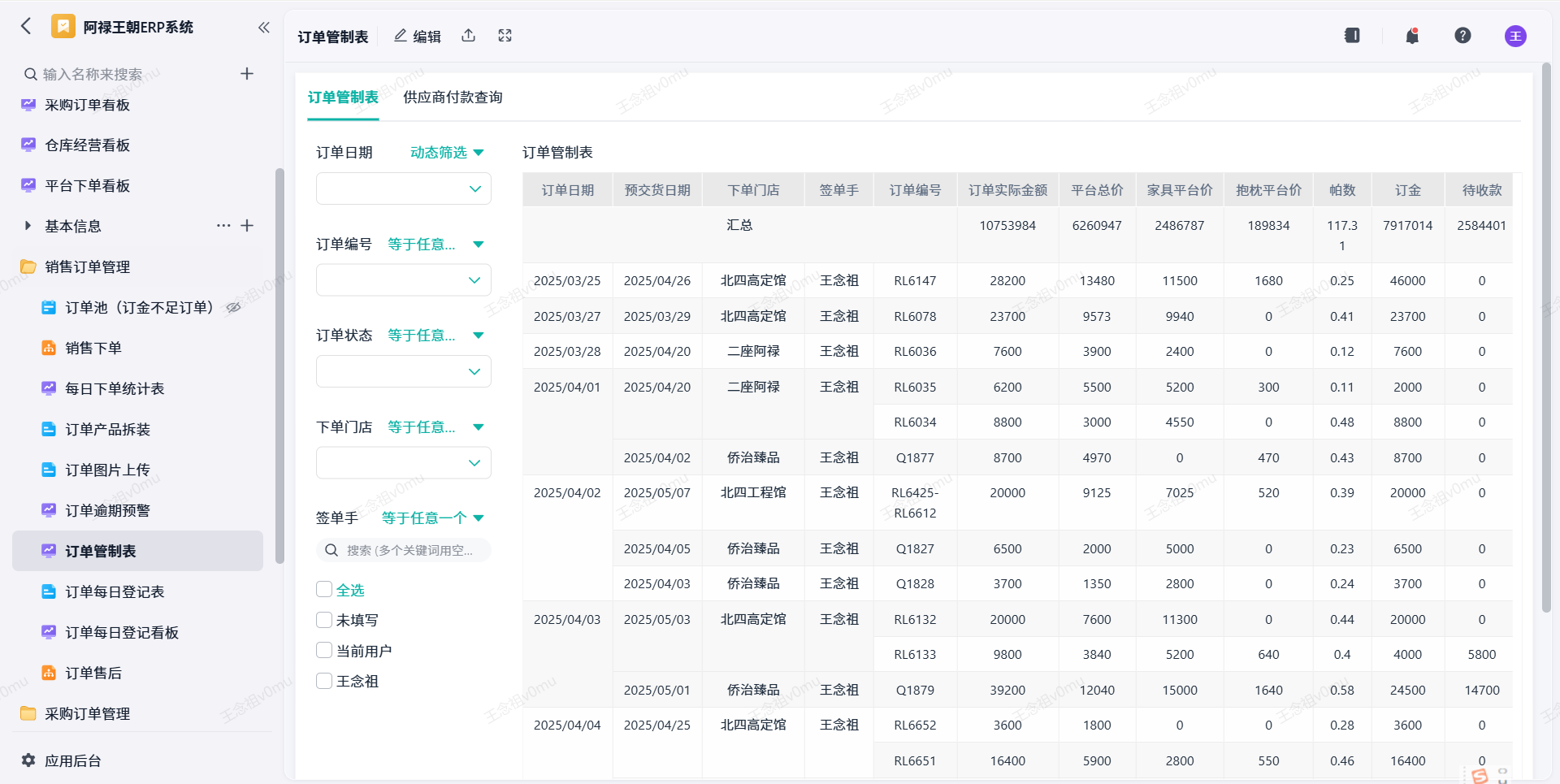Screen dimensions: 1560x784
Task: Click the edit pencil icon
Action: [x=401, y=36]
